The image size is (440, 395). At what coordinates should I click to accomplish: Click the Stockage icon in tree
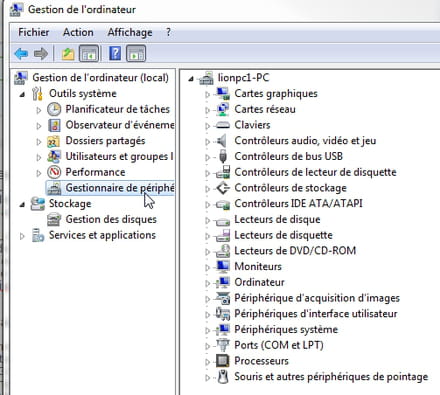[x=38, y=204]
